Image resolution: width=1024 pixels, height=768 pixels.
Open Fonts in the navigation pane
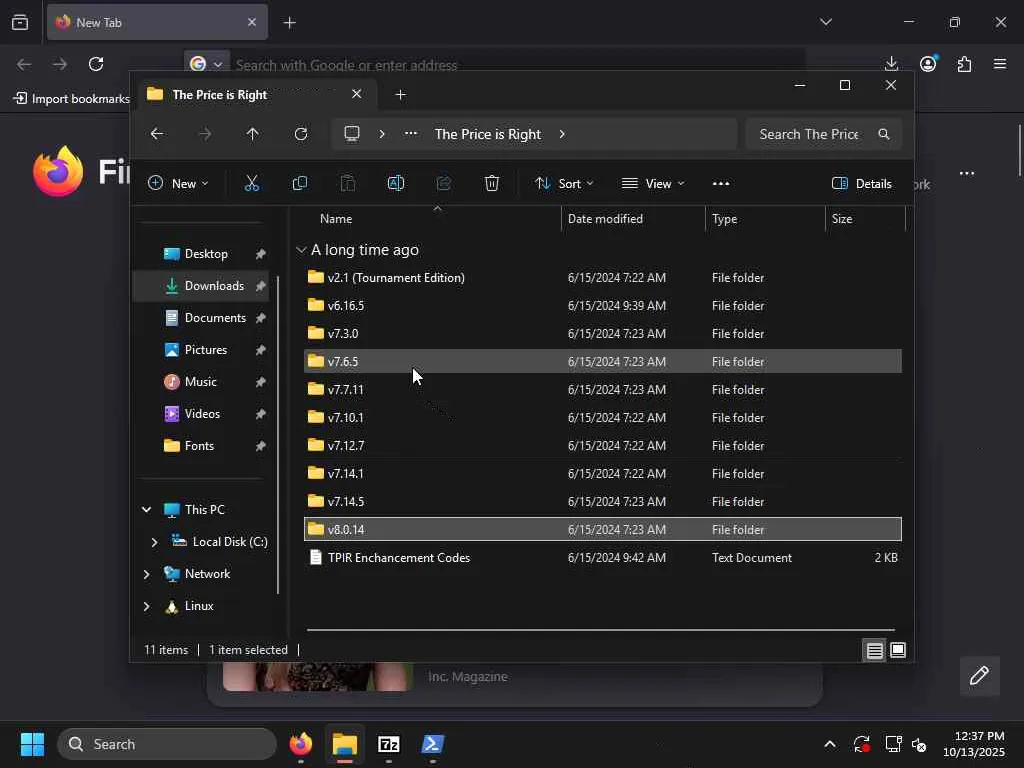(x=201, y=446)
